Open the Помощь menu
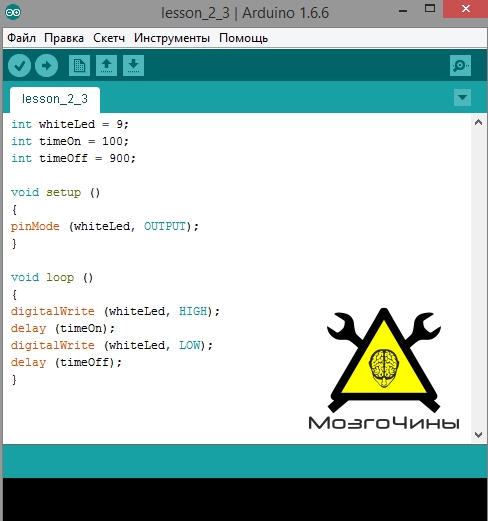 [x=243, y=38]
